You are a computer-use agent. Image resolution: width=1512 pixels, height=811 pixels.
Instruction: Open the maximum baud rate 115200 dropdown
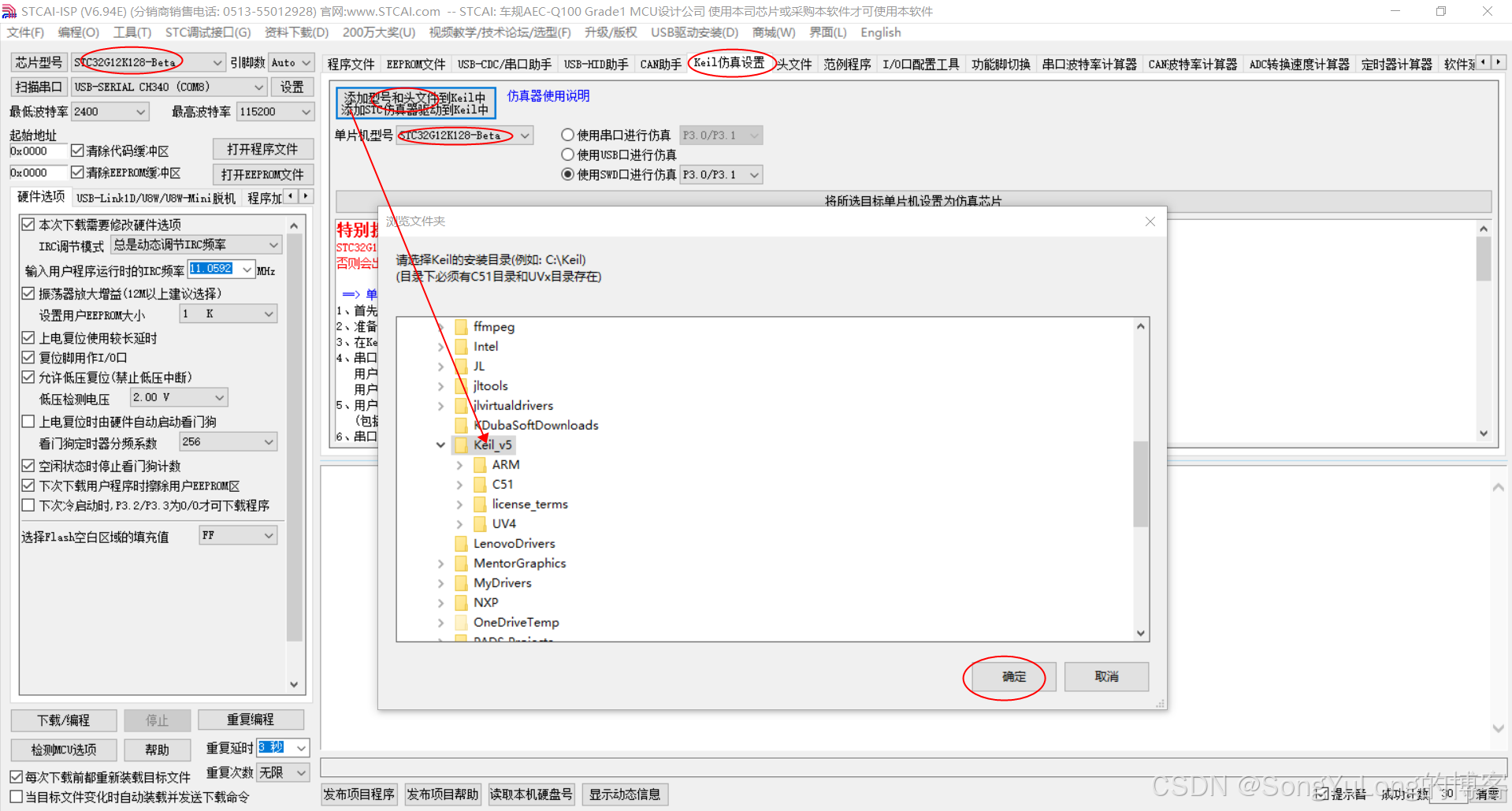[x=306, y=112]
